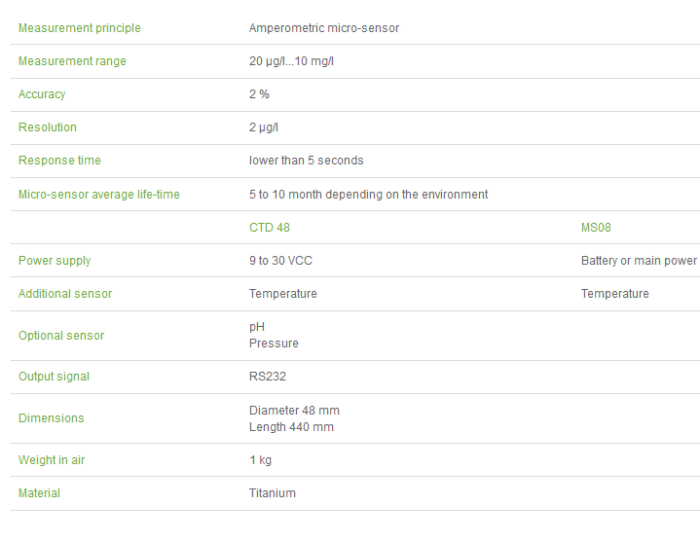Select the Optional sensor label
The height and width of the screenshot is (542, 700).
tap(61, 336)
